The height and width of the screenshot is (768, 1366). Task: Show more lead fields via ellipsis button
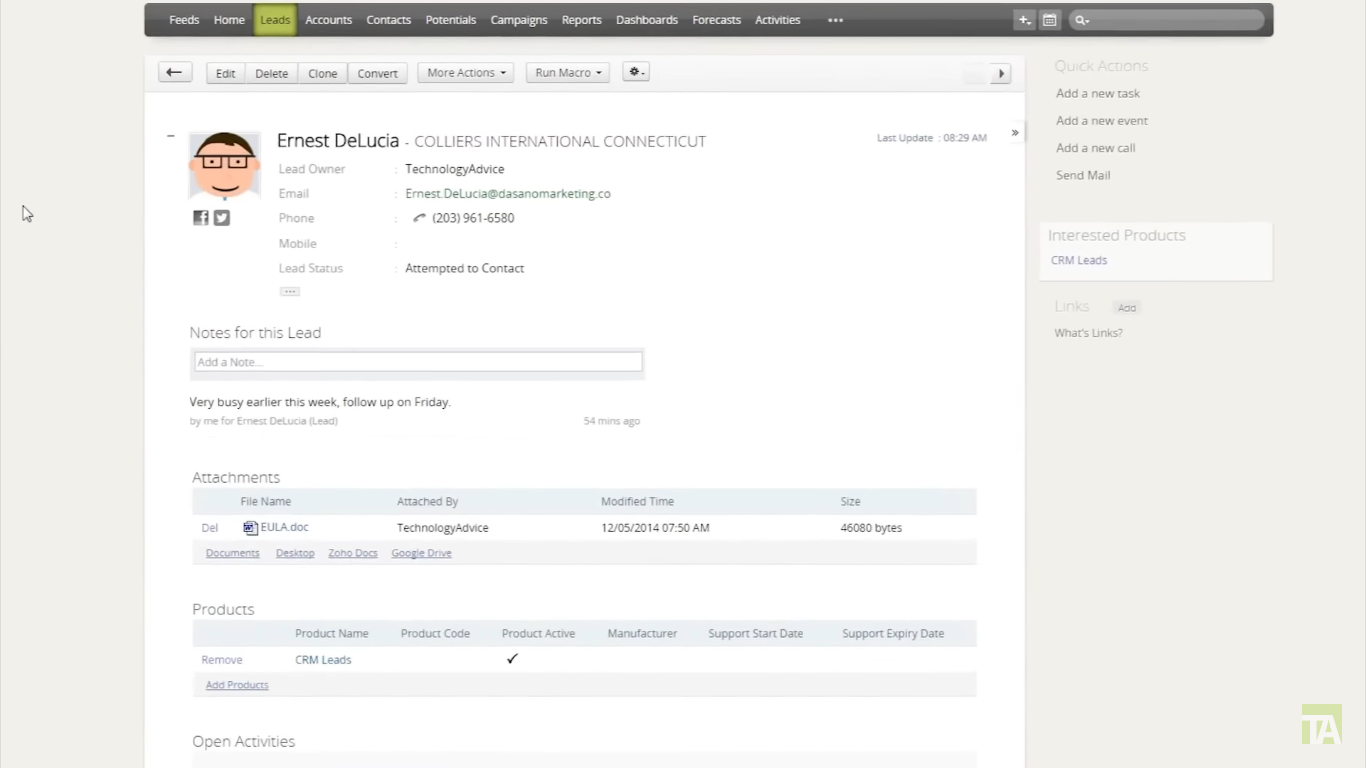click(290, 292)
